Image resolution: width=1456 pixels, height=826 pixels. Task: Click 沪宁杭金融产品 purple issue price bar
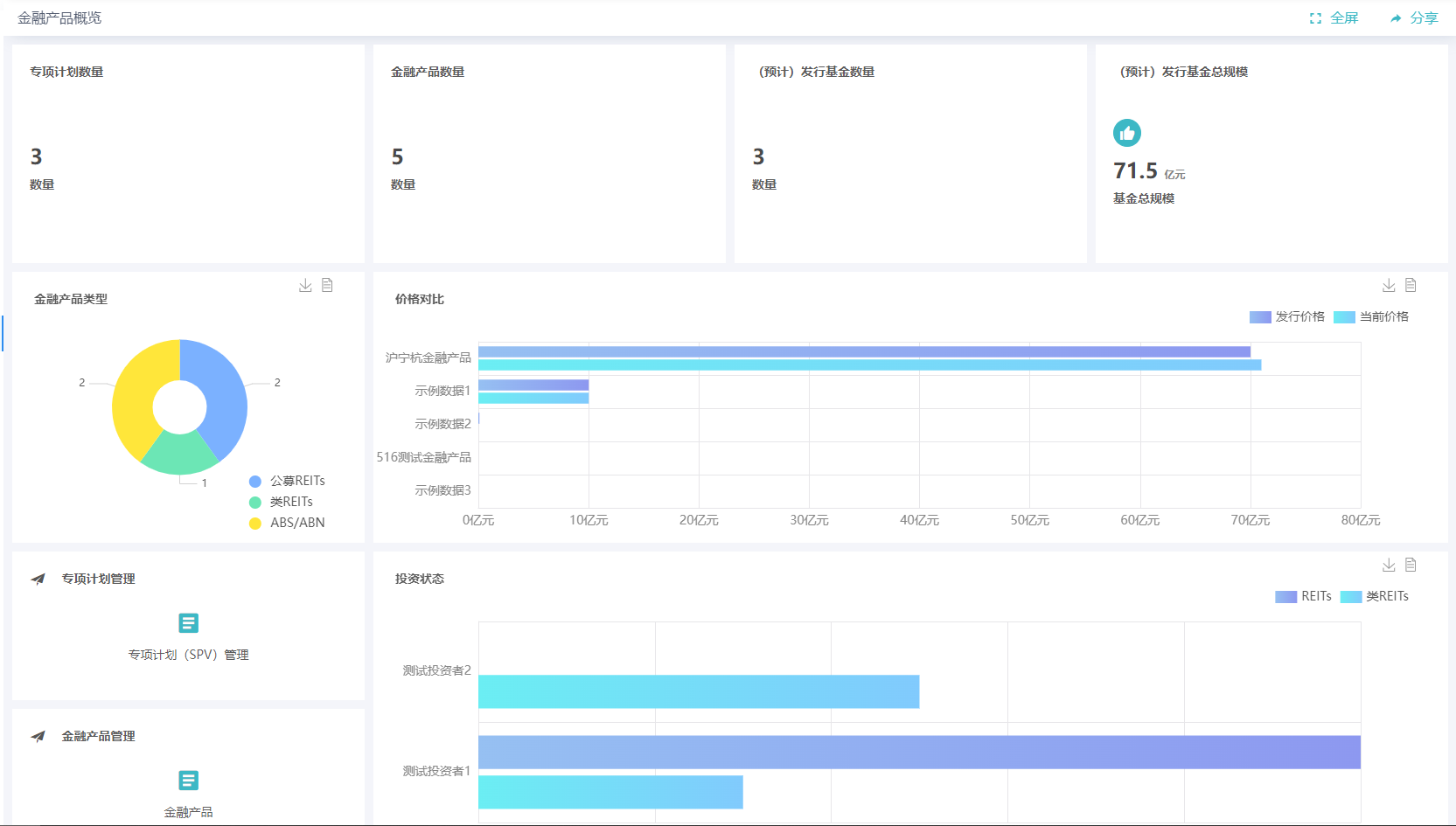pos(864,351)
